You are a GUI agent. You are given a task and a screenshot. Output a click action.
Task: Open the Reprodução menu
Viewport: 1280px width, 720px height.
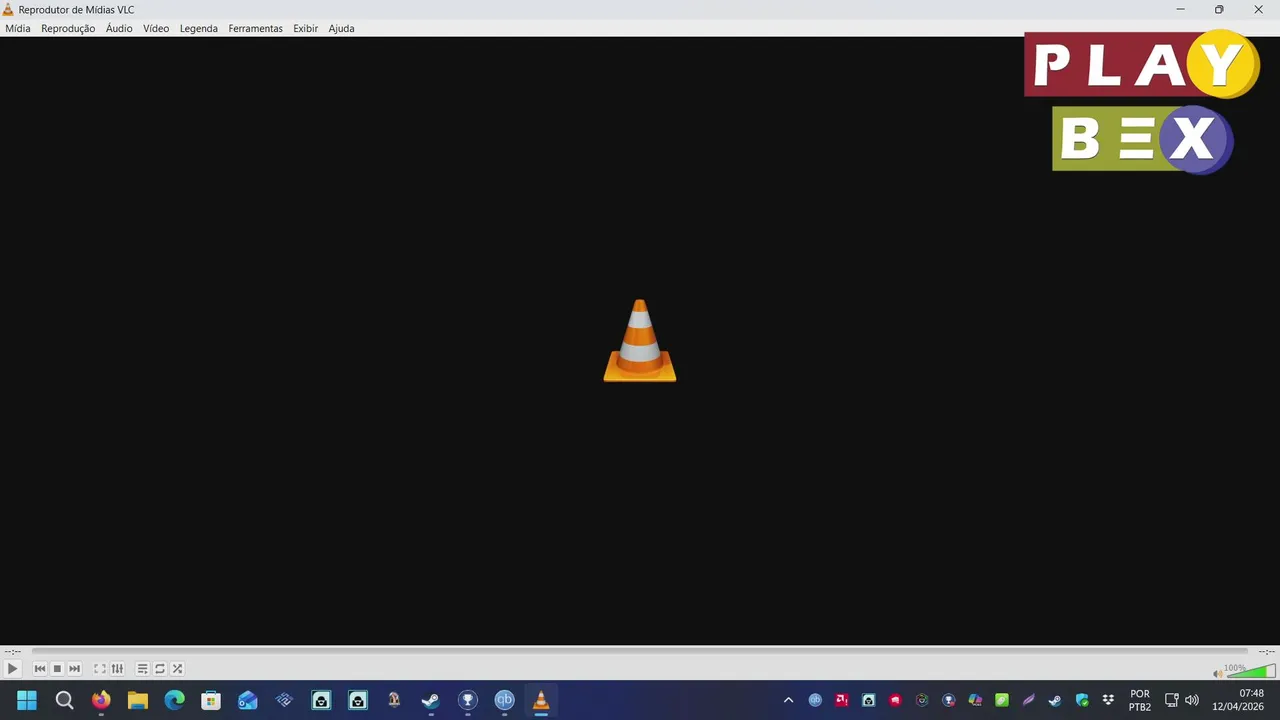click(68, 28)
